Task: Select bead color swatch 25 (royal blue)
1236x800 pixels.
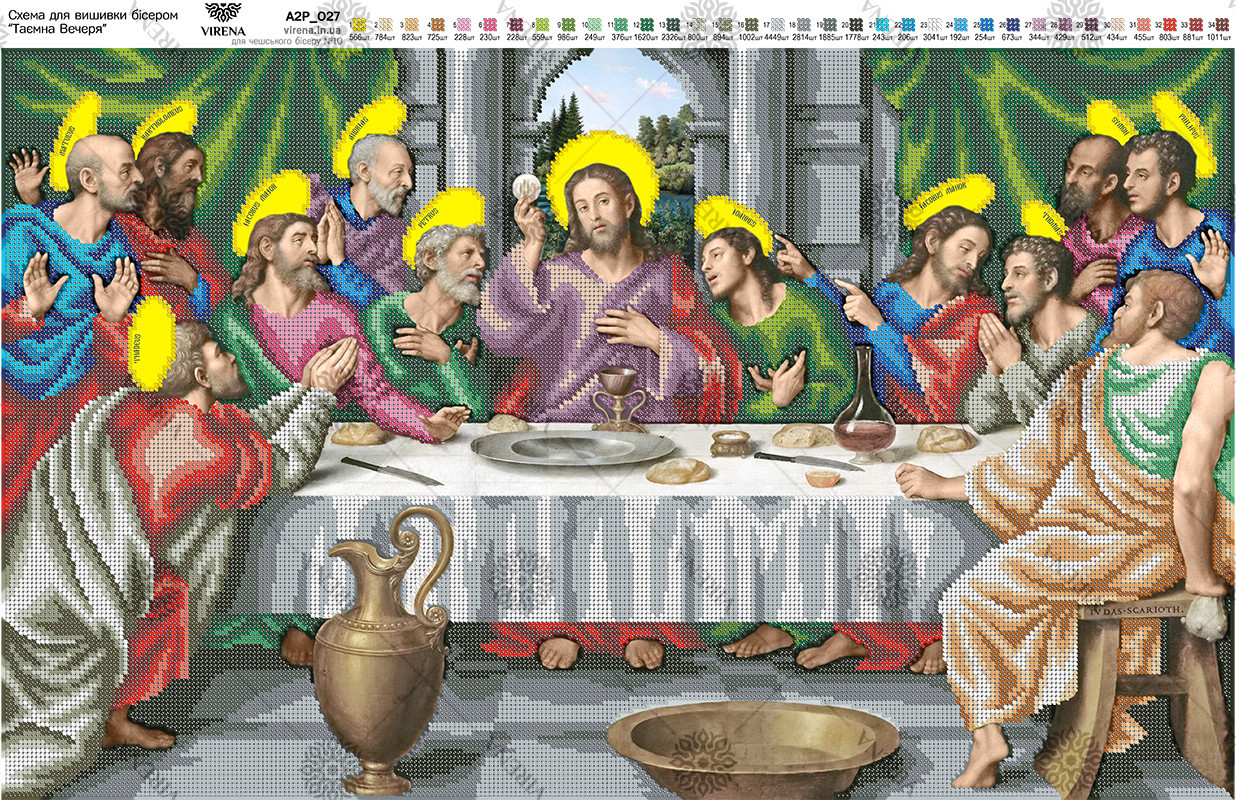Action: (986, 23)
